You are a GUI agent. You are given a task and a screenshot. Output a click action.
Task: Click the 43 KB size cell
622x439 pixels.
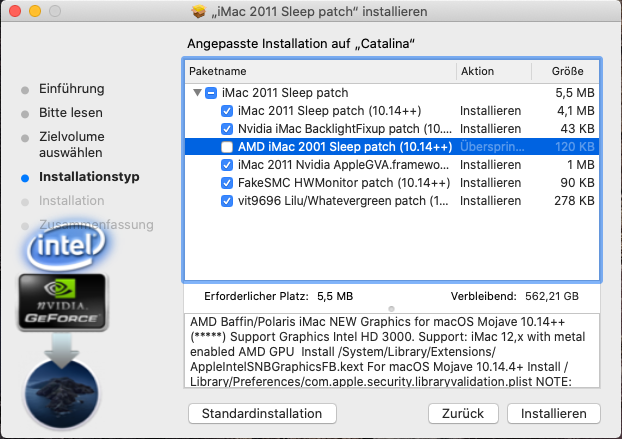point(578,129)
